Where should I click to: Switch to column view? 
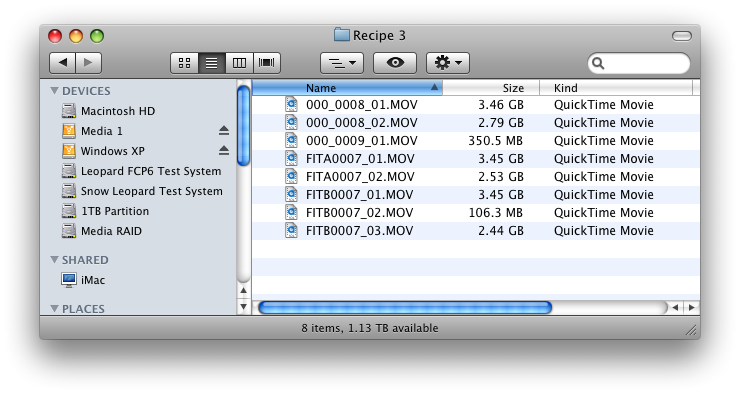(x=239, y=63)
